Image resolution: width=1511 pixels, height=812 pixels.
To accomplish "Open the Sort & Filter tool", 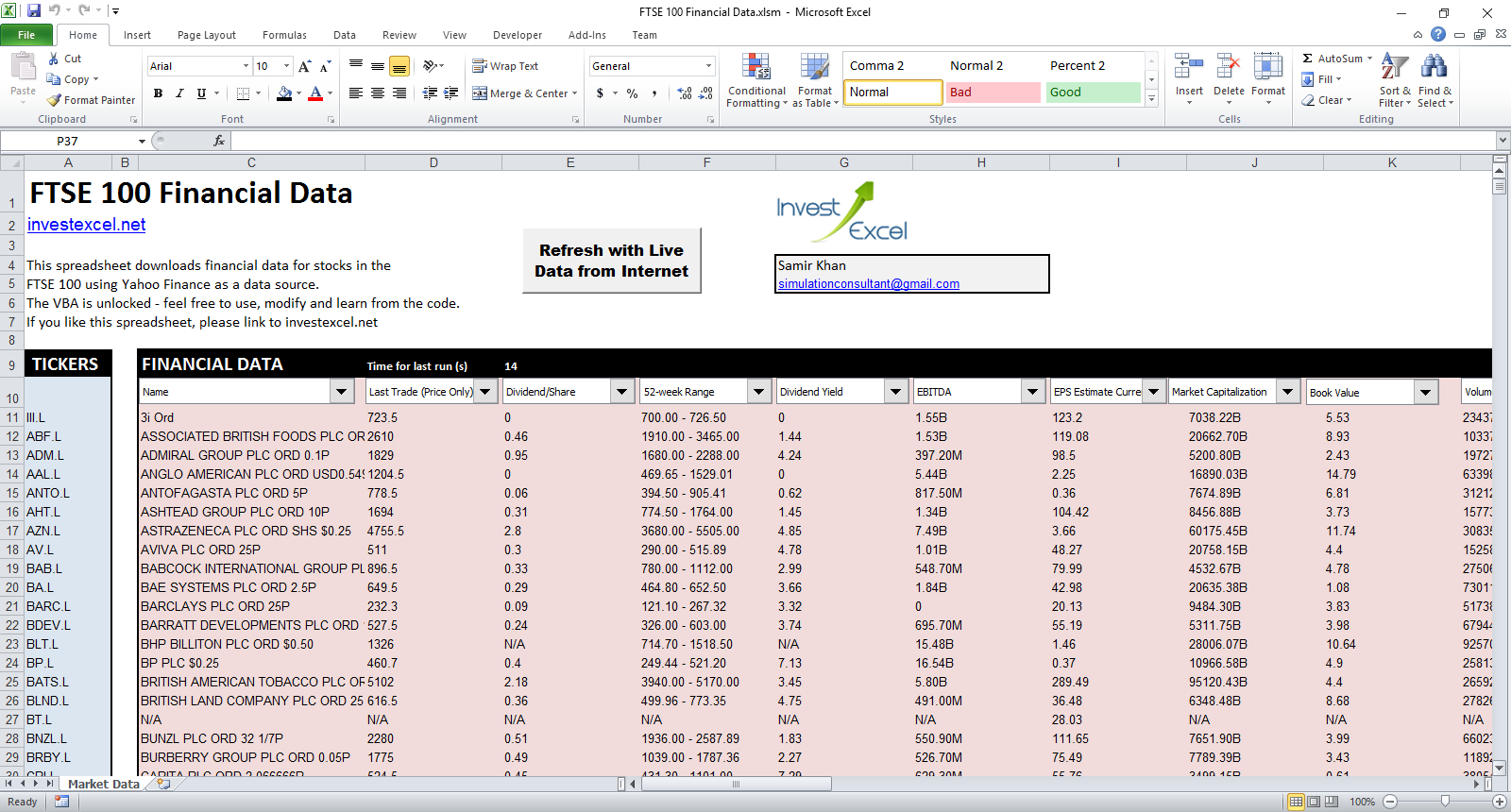I will point(1394,67).
